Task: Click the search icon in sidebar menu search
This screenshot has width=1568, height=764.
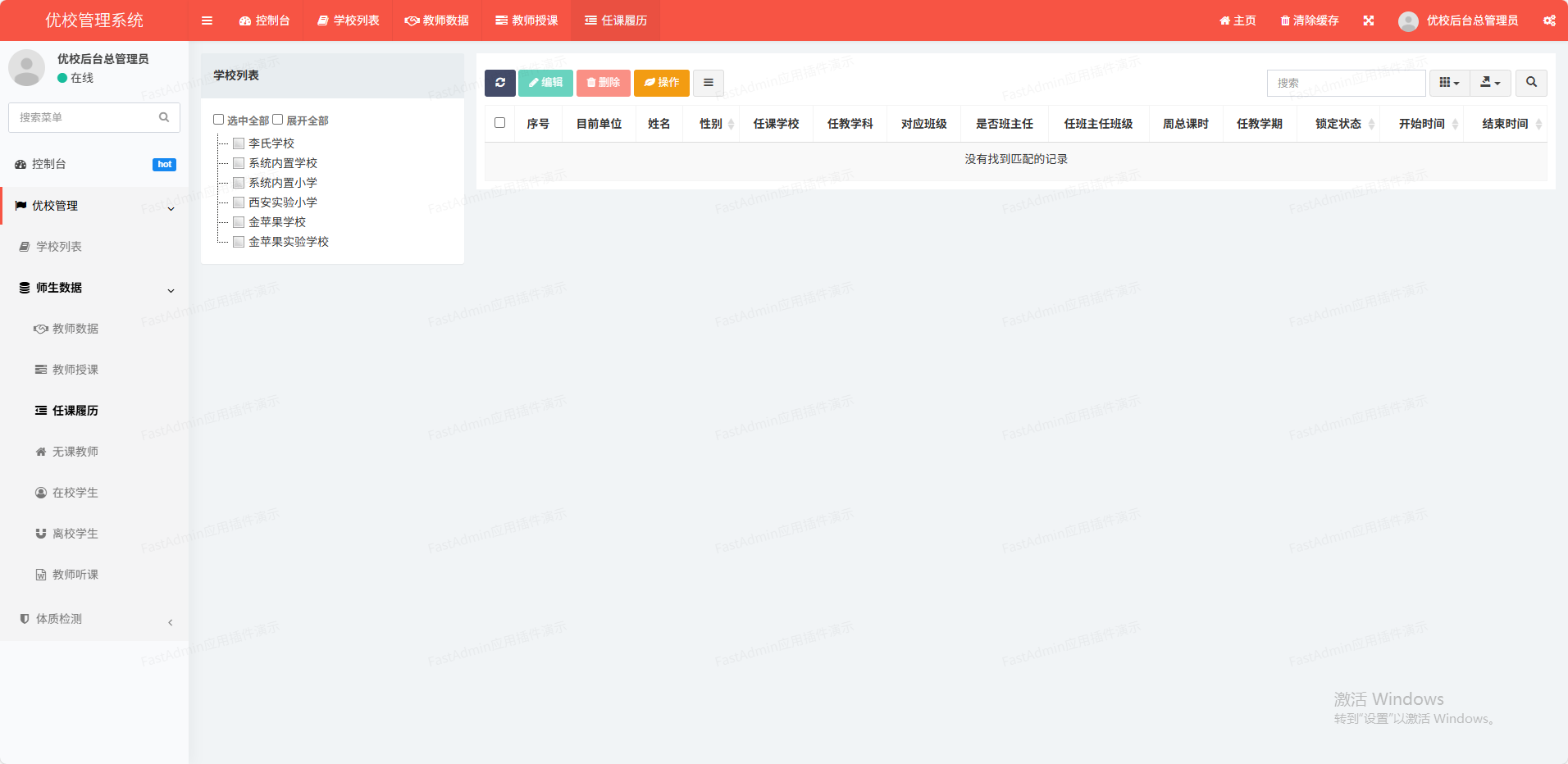Action: pos(164,117)
